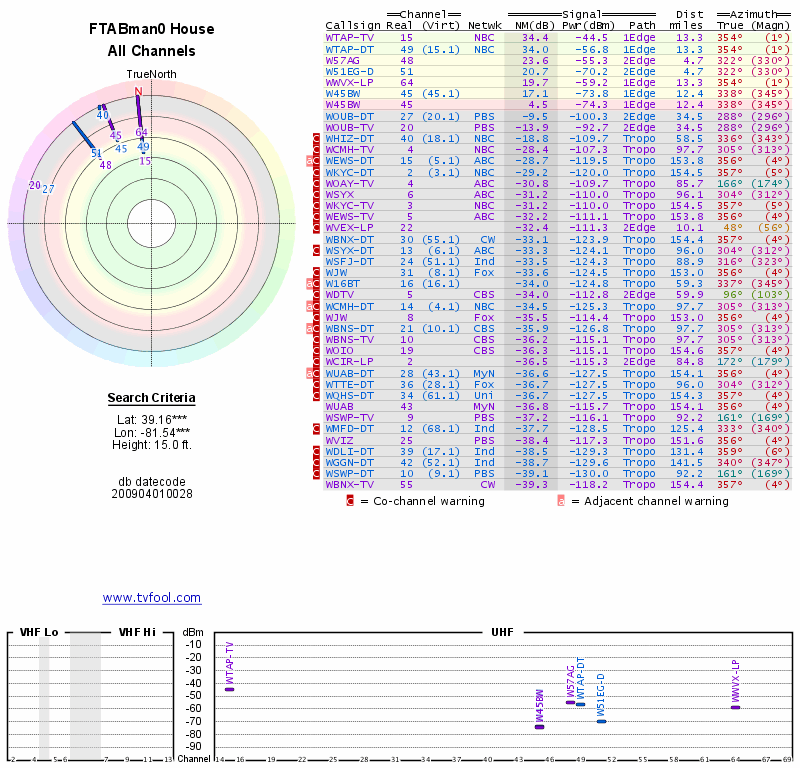Select the "All Channels" subtitle
The height and width of the screenshot is (768, 800).
coord(152,51)
